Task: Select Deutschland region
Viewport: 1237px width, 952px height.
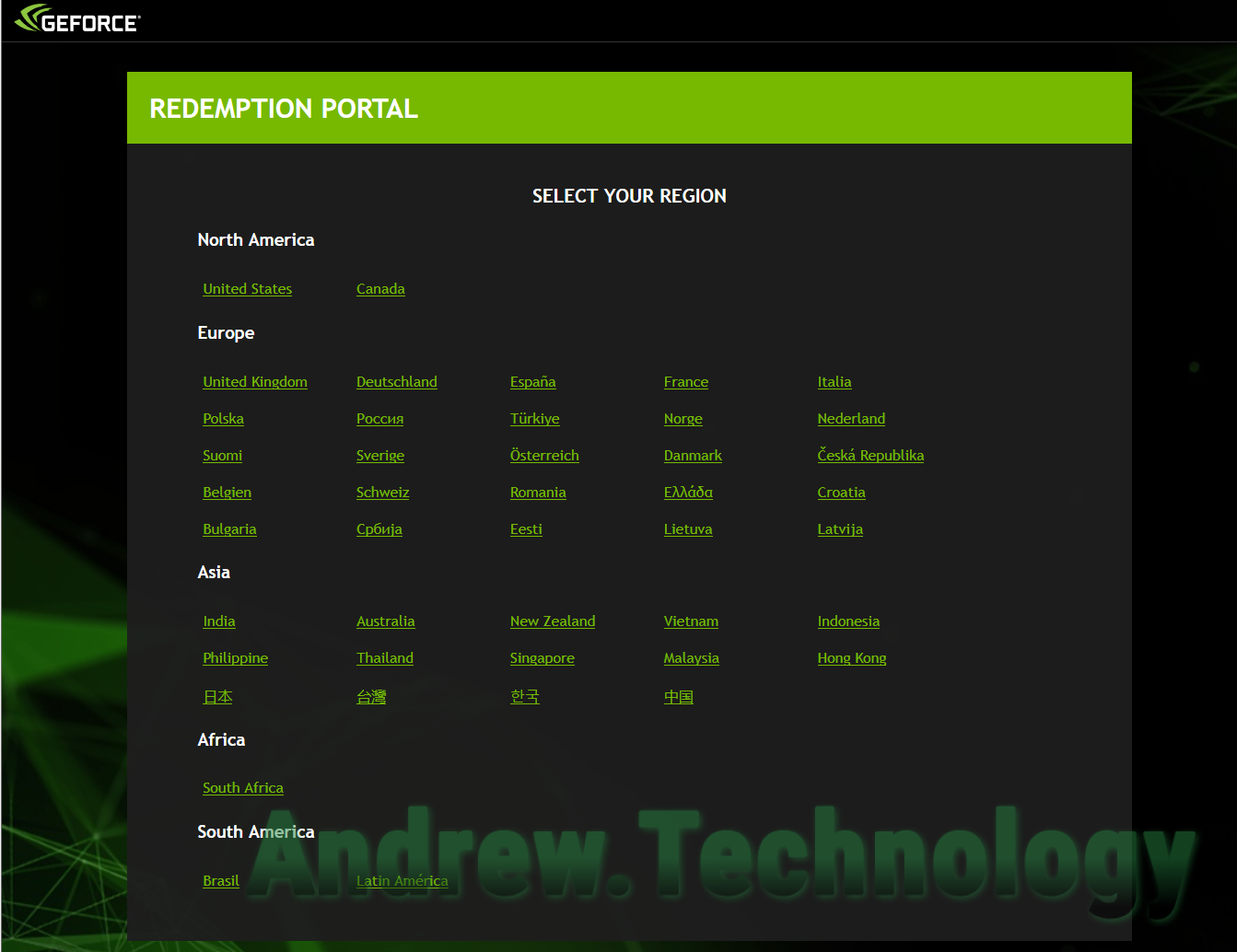Action: [397, 382]
